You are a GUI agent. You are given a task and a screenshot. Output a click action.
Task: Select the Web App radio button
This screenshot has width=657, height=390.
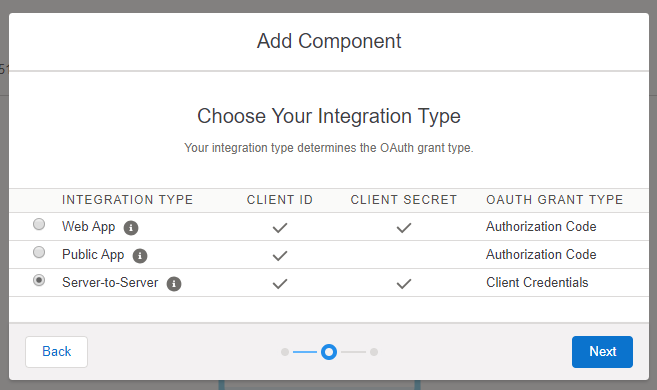click(x=39, y=225)
